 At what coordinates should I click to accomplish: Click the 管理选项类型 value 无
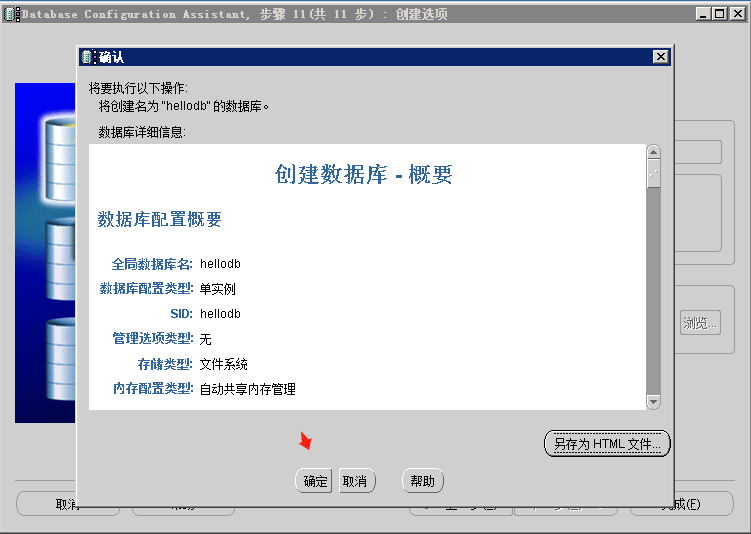pyautogui.click(x=205, y=339)
